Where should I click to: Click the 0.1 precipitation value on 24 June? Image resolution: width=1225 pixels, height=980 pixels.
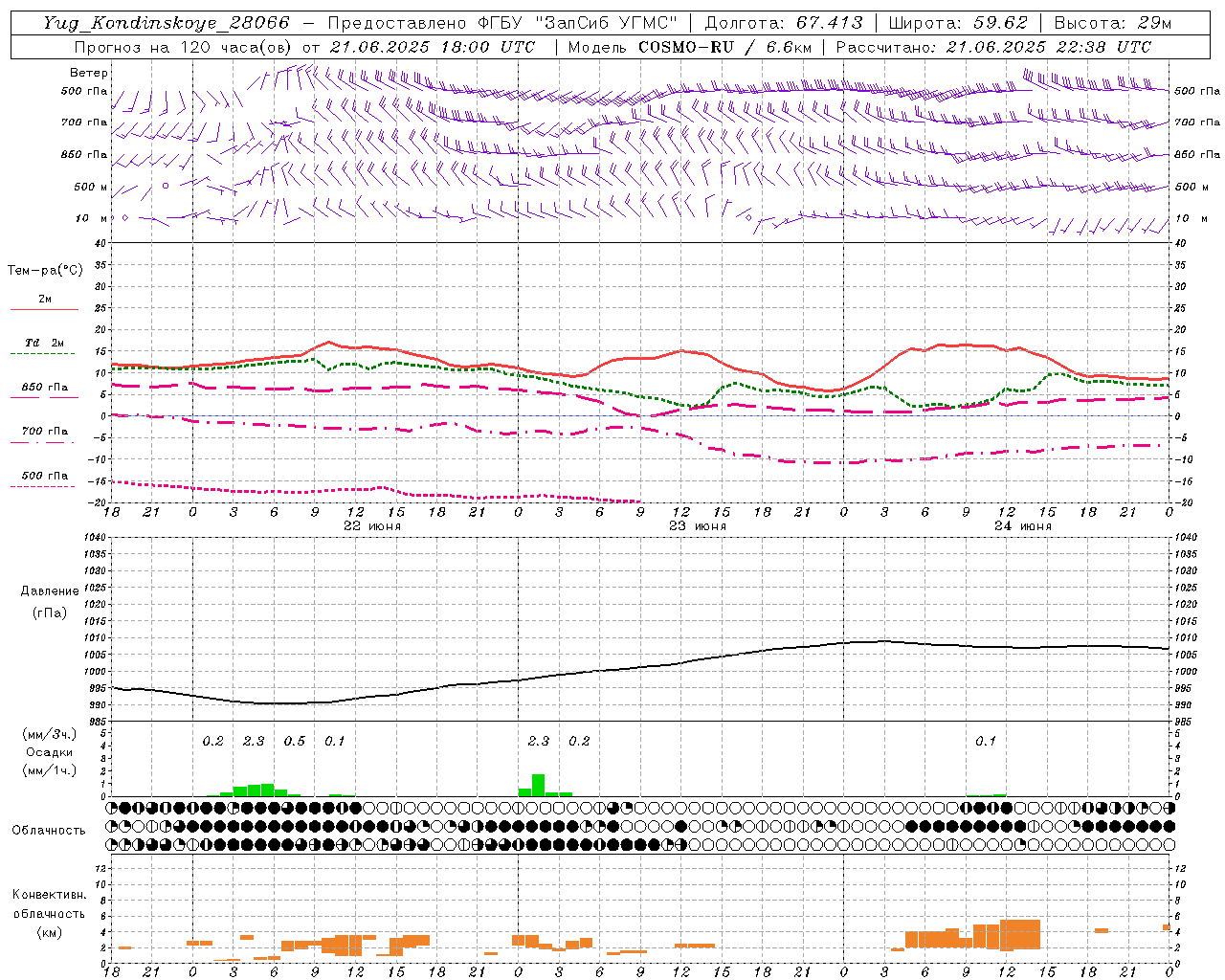986,741
